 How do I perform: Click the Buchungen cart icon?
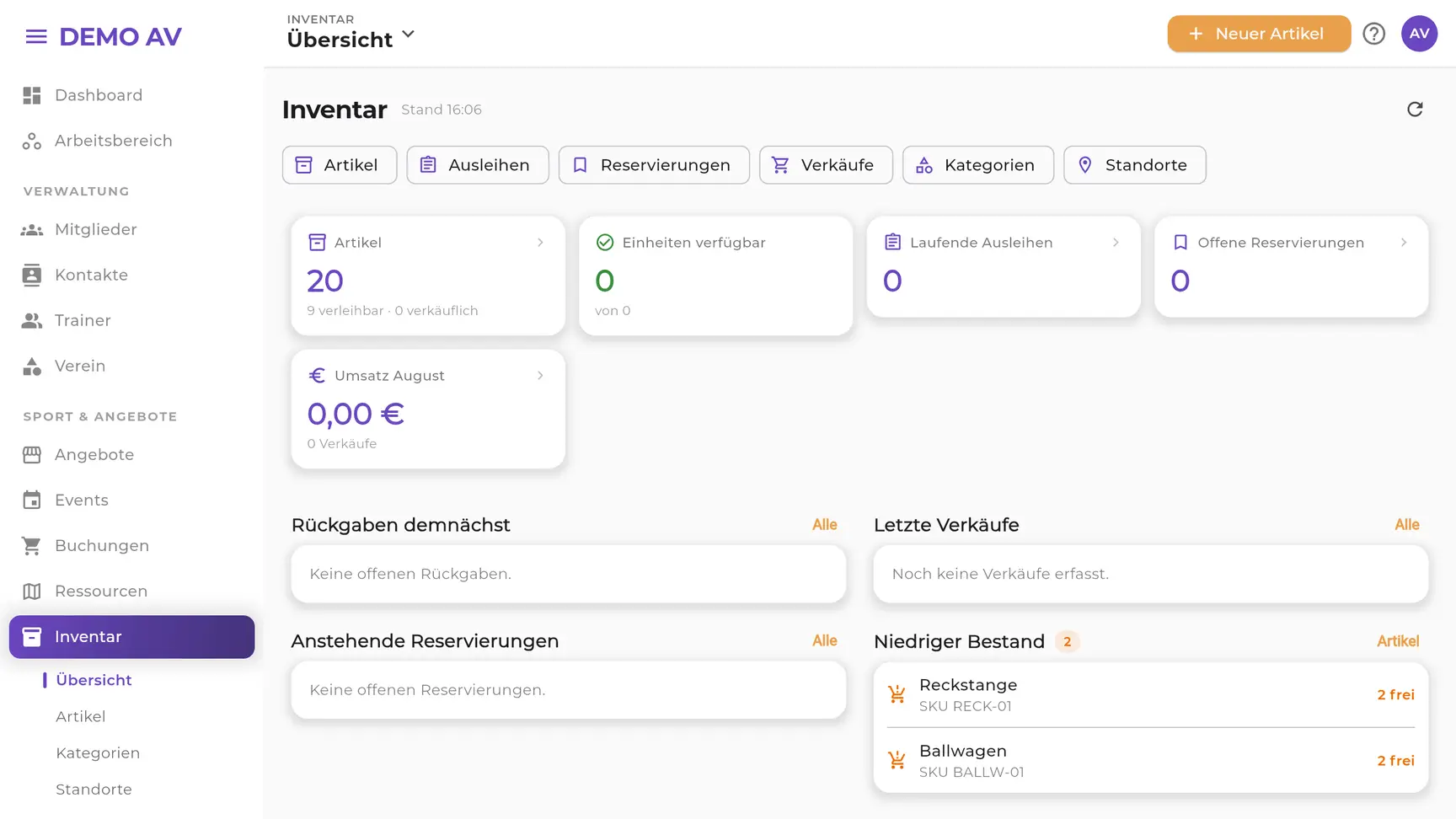click(x=32, y=545)
